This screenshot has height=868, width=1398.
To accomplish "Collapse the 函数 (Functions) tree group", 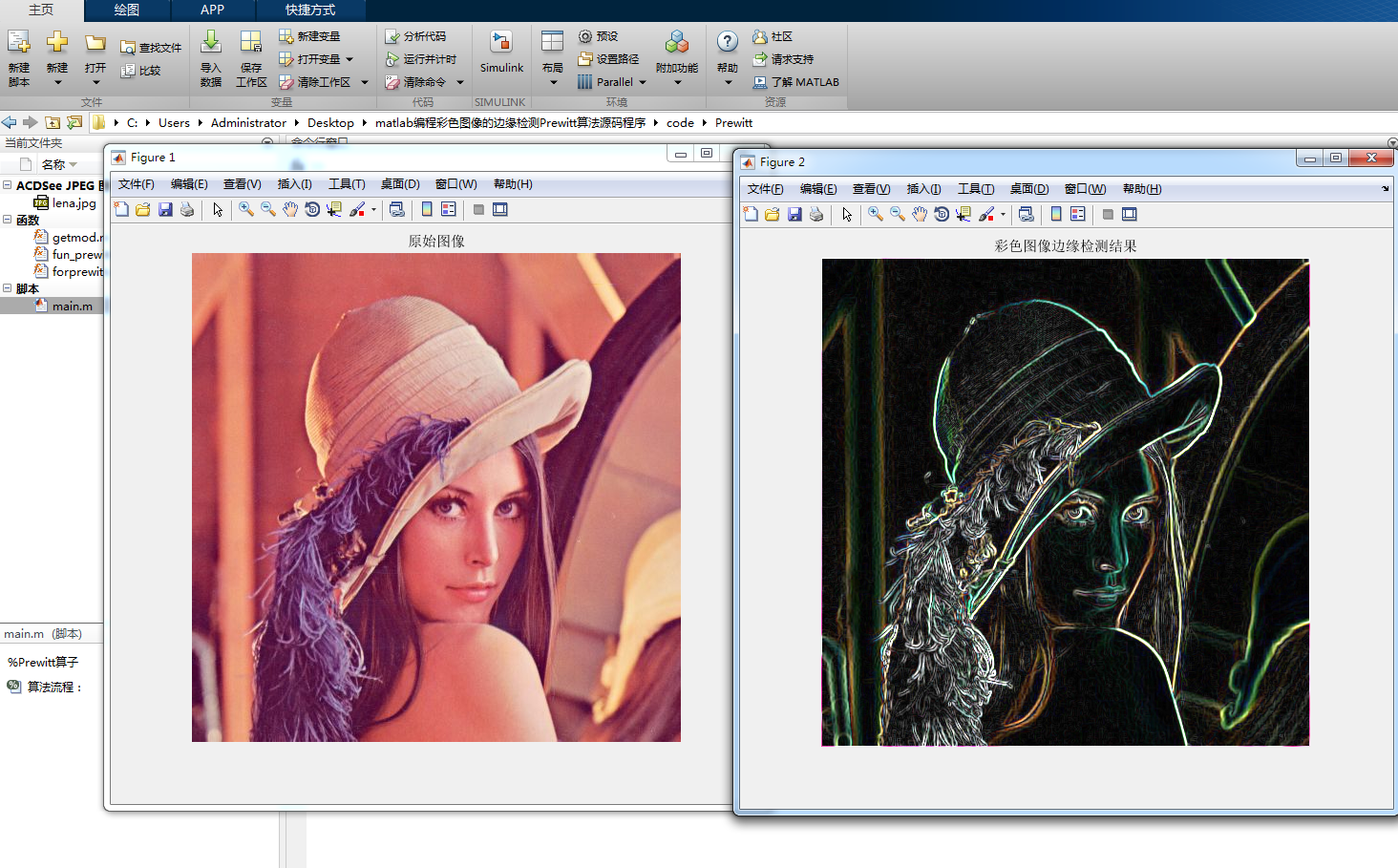I will 7,220.
